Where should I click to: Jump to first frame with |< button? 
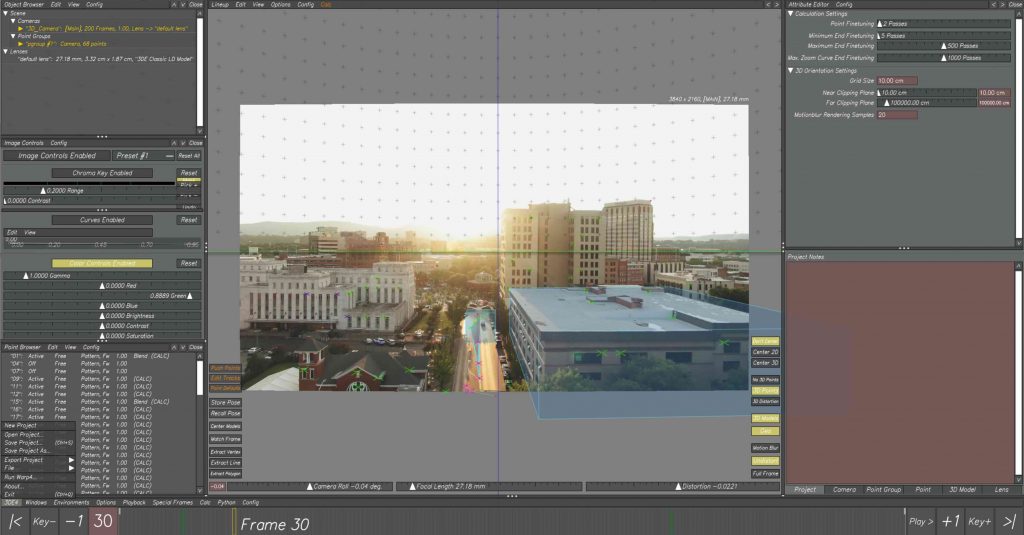pyautogui.click(x=15, y=522)
